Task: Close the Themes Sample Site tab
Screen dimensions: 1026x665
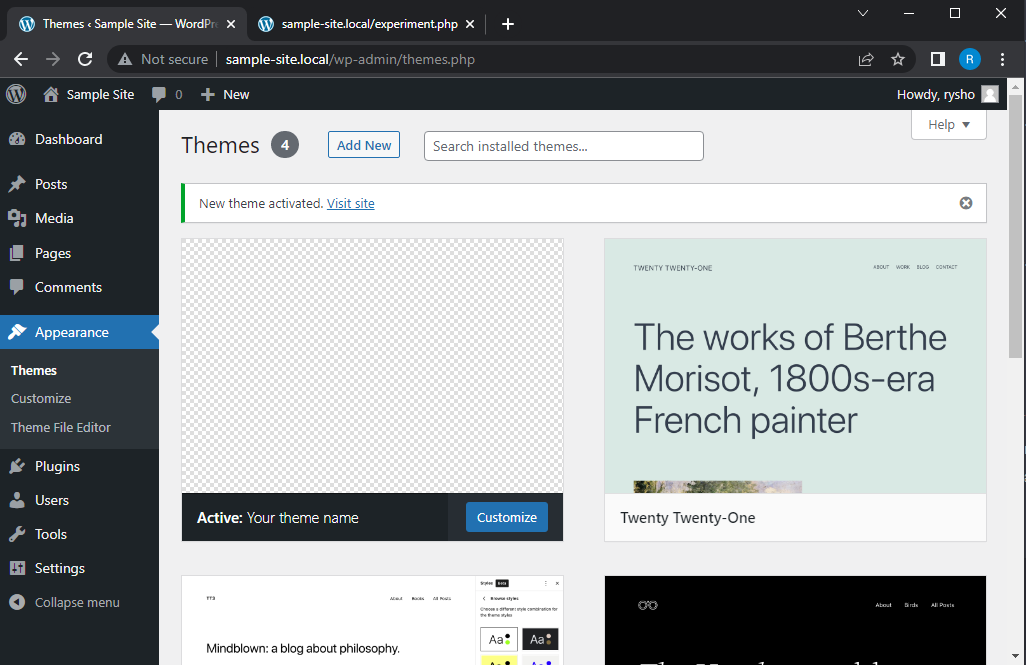Action: [231, 24]
